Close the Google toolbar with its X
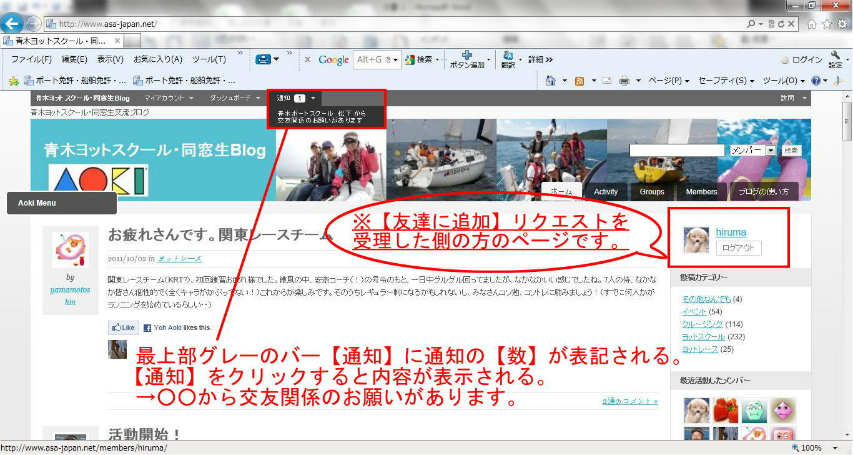The height and width of the screenshot is (455, 853). pos(307,59)
